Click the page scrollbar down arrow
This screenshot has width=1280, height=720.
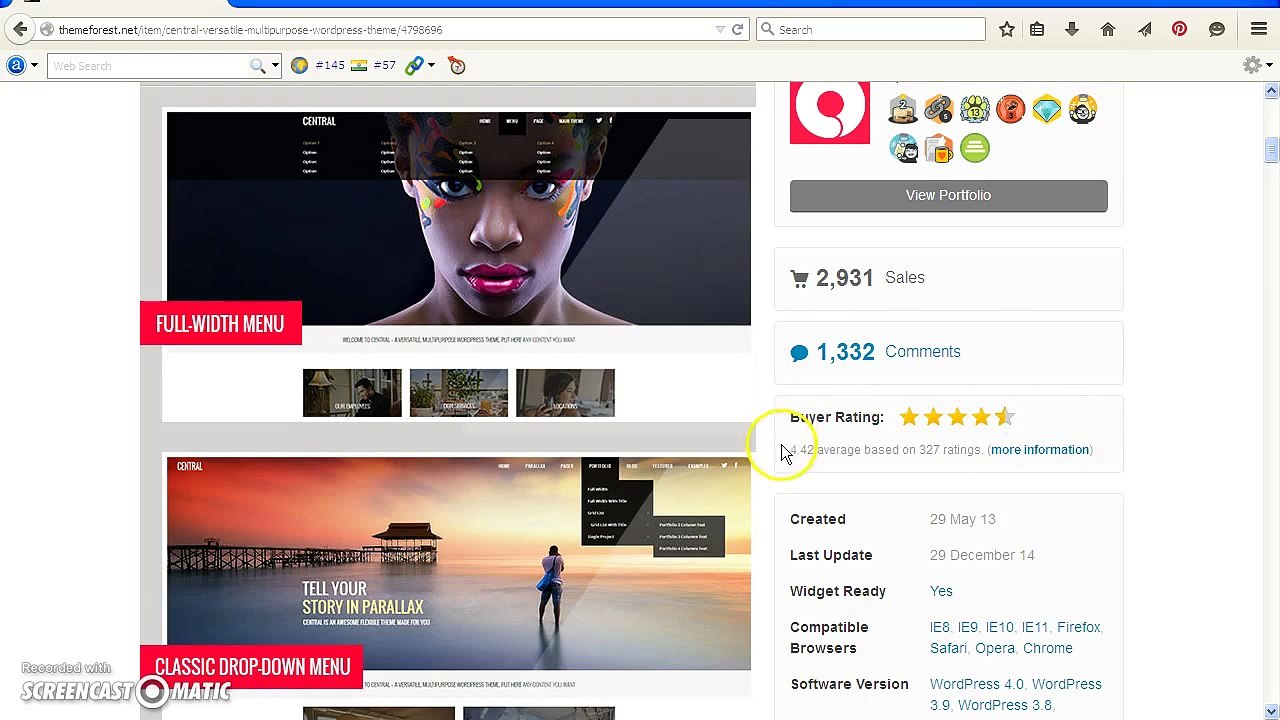coord(1271,711)
